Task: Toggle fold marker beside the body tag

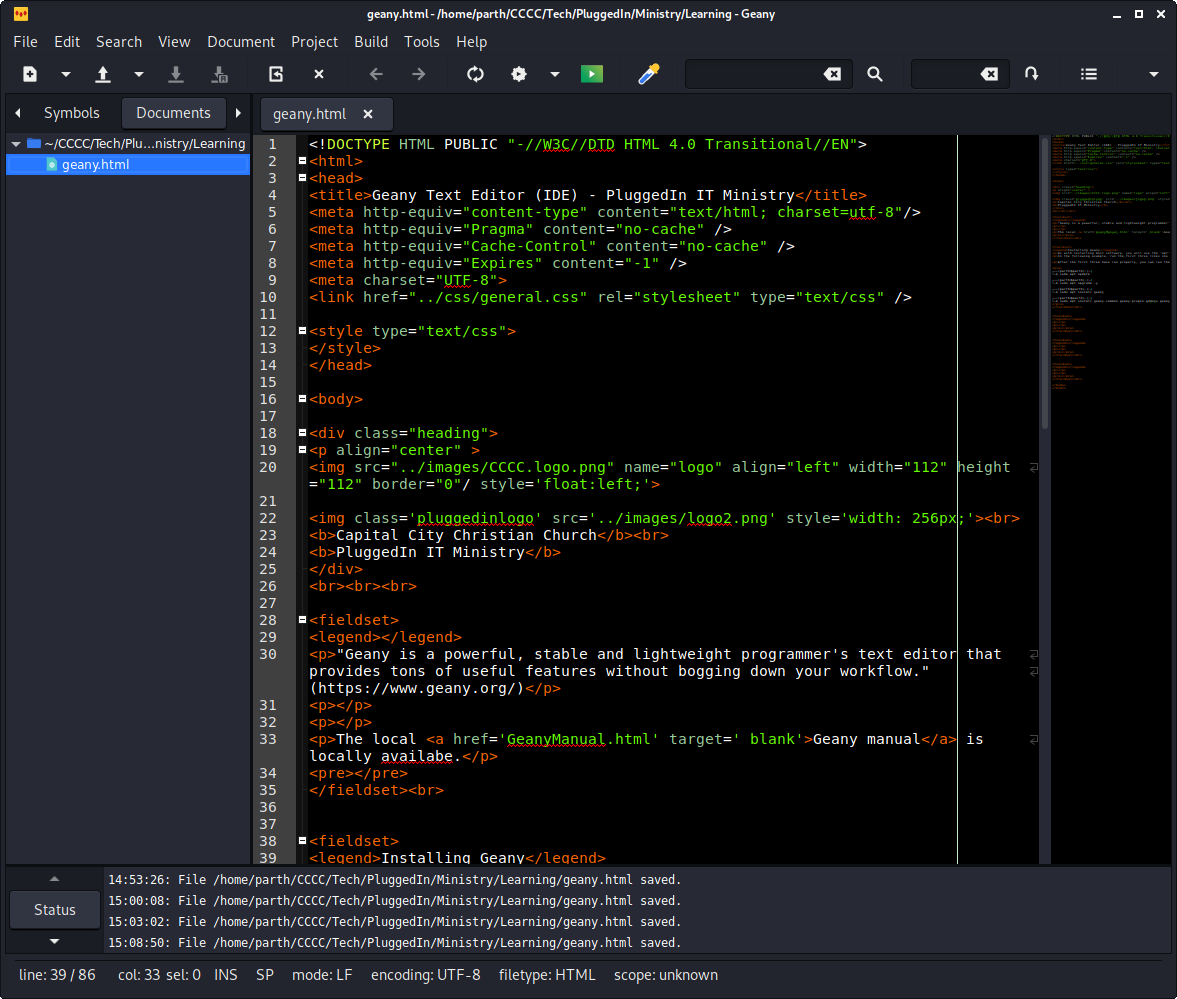Action: (302, 399)
